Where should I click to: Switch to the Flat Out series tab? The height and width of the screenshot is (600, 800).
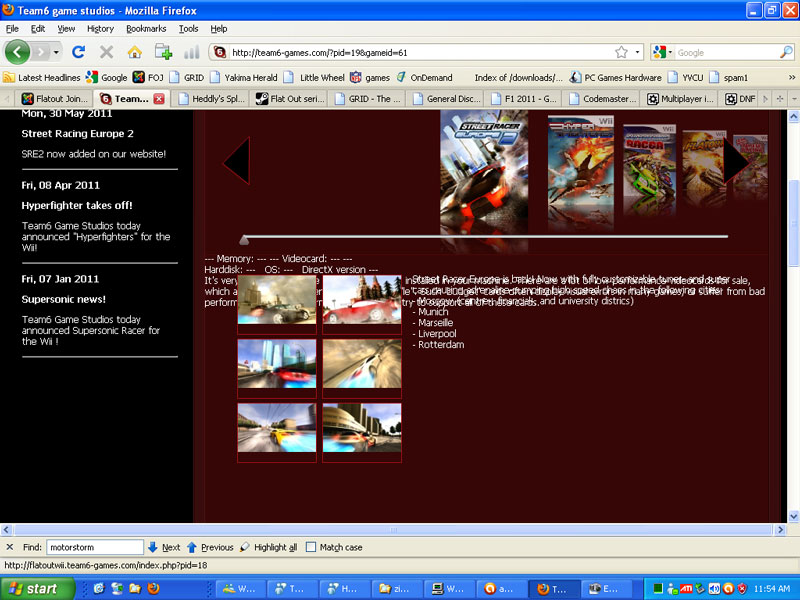click(289, 98)
